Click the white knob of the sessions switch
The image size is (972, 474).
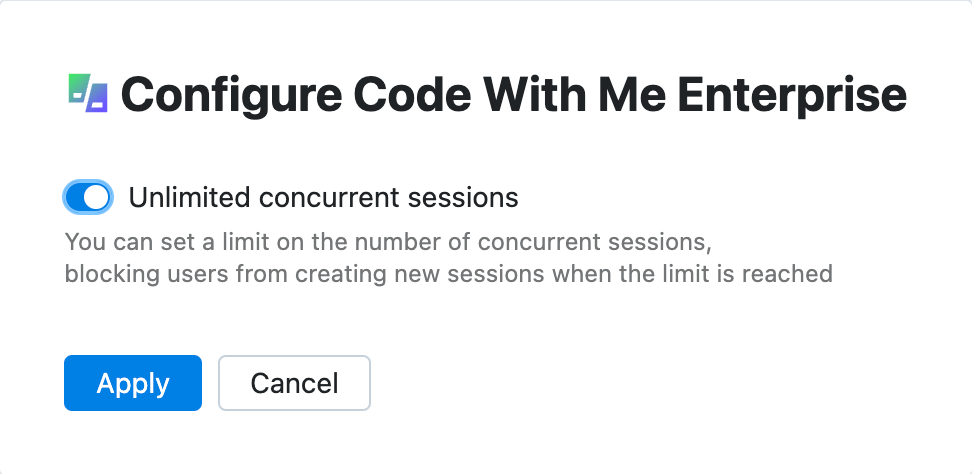point(96,198)
